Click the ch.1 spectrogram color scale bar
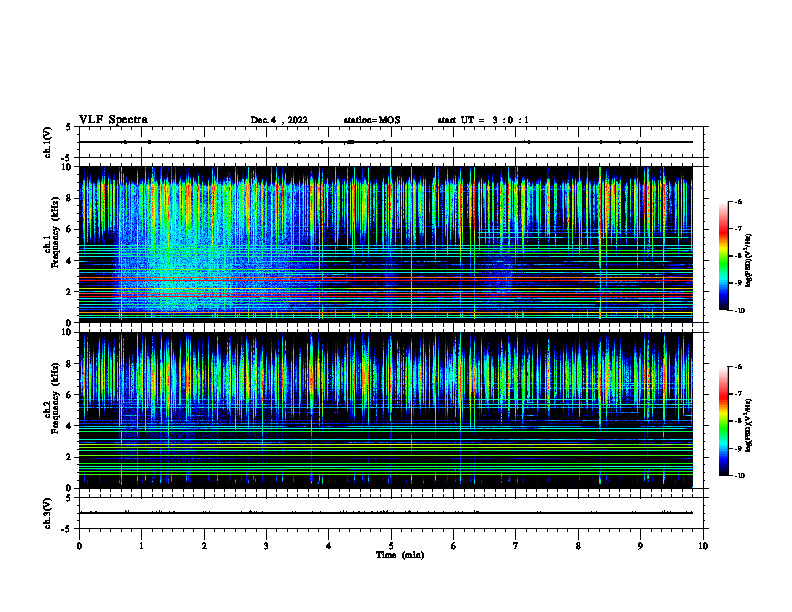Viewport: 792px width, 612px height. 724,256
